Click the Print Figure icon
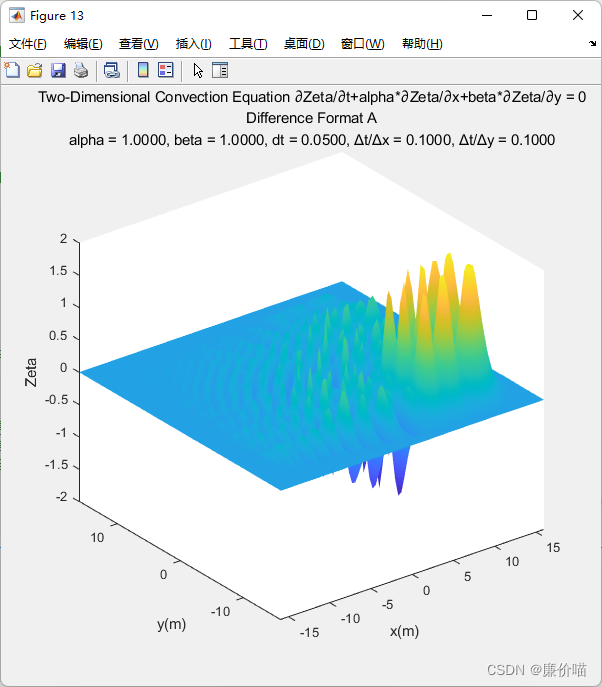 tap(81, 70)
